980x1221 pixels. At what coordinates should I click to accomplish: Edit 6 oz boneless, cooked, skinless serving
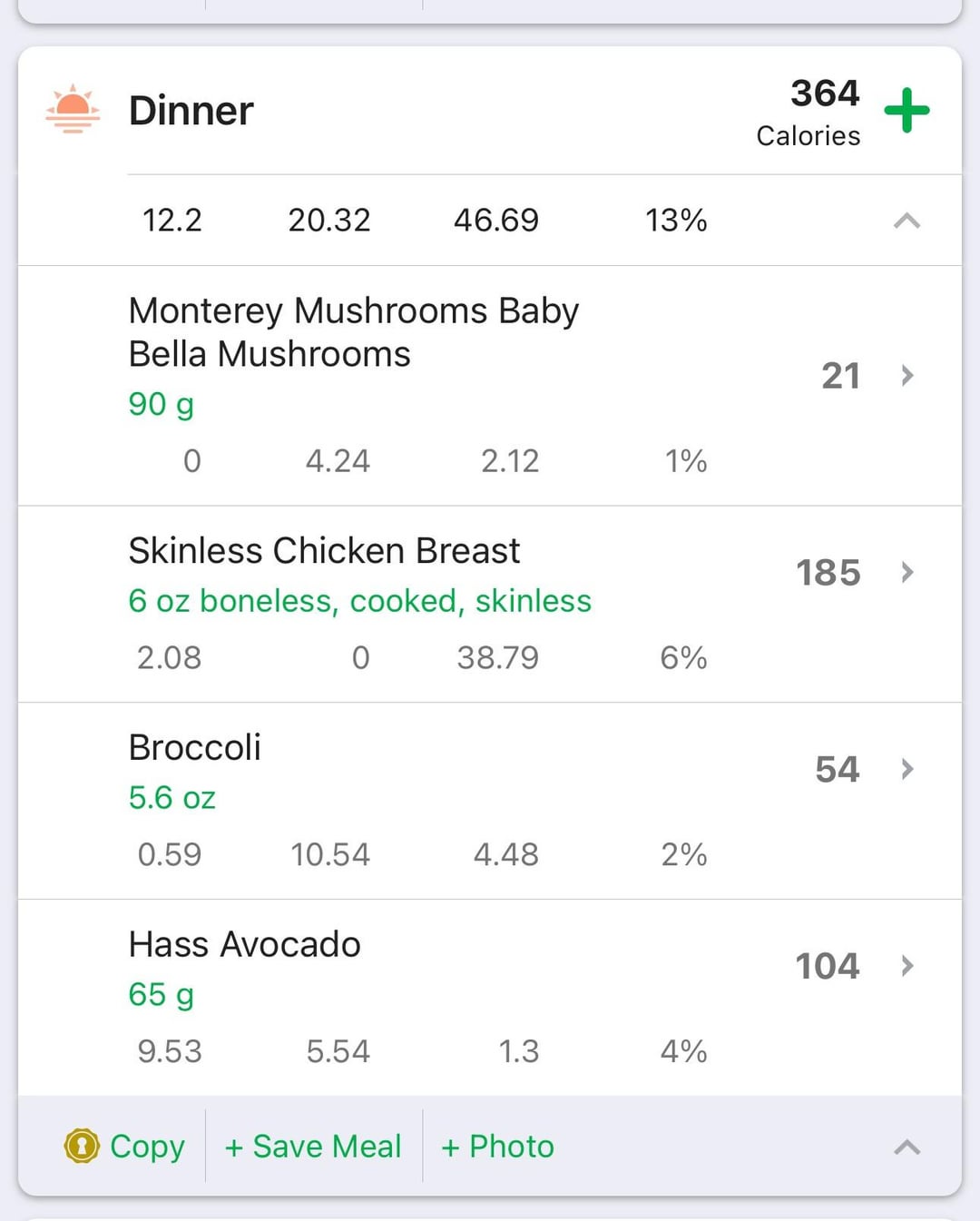tap(359, 600)
